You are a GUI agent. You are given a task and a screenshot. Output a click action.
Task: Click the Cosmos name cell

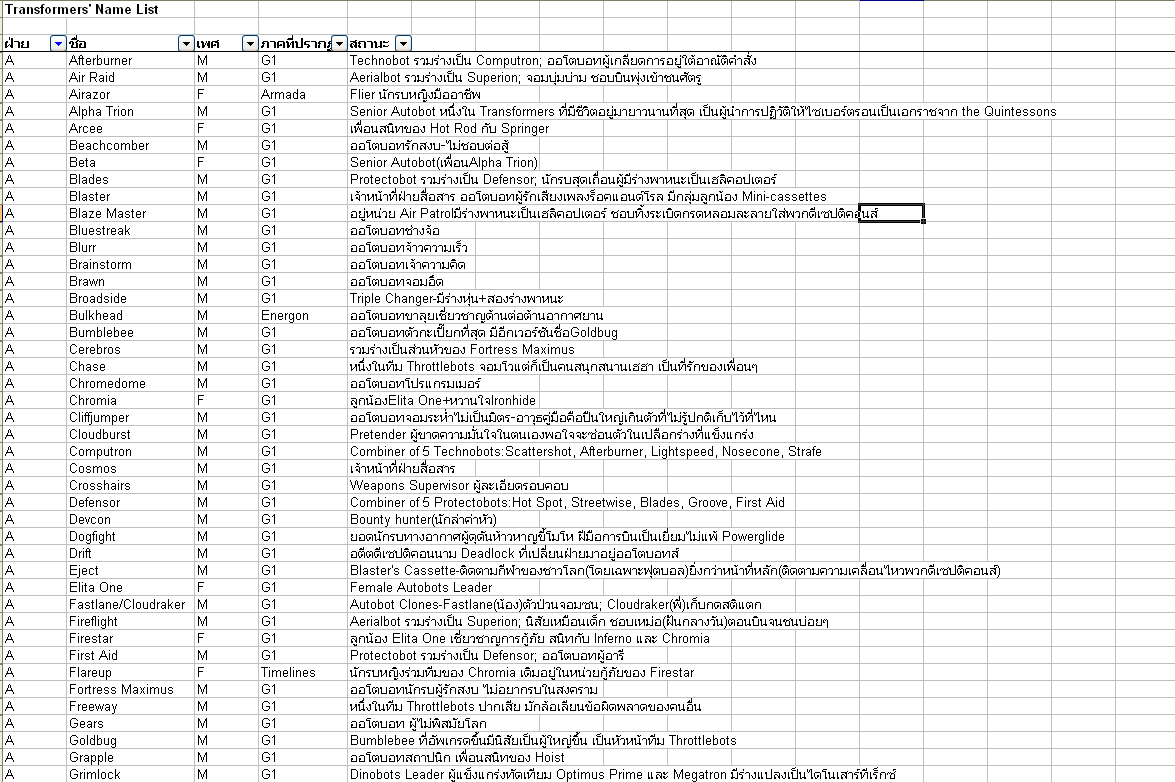point(130,469)
